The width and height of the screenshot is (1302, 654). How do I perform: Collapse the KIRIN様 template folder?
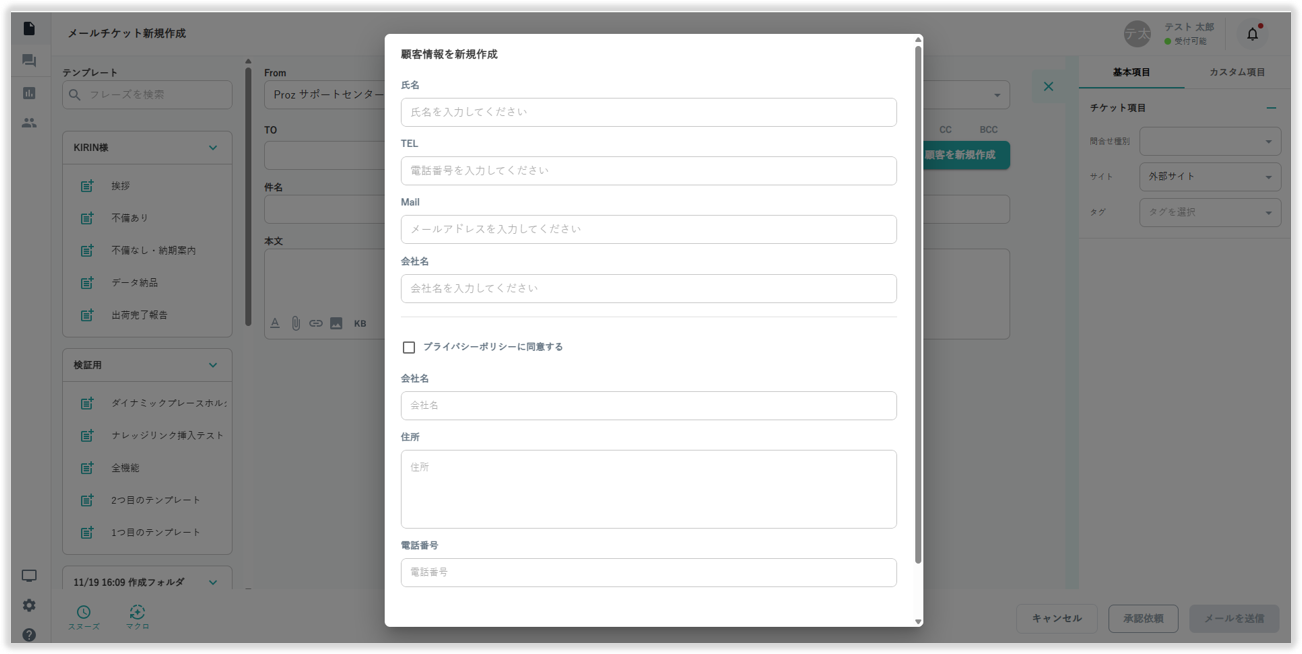tap(213, 148)
